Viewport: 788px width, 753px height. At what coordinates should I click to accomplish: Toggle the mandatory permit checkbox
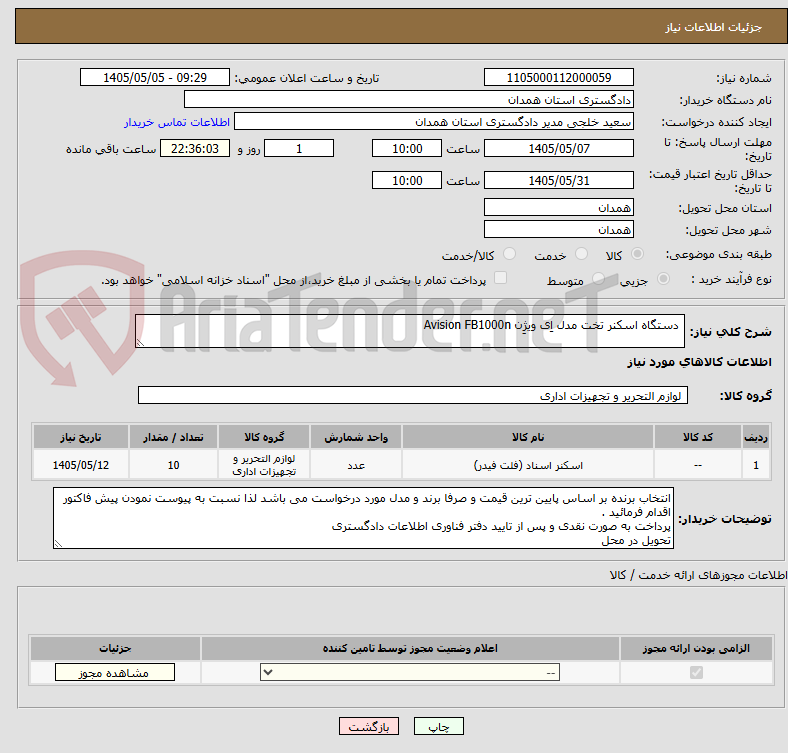[x=696, y=673]
